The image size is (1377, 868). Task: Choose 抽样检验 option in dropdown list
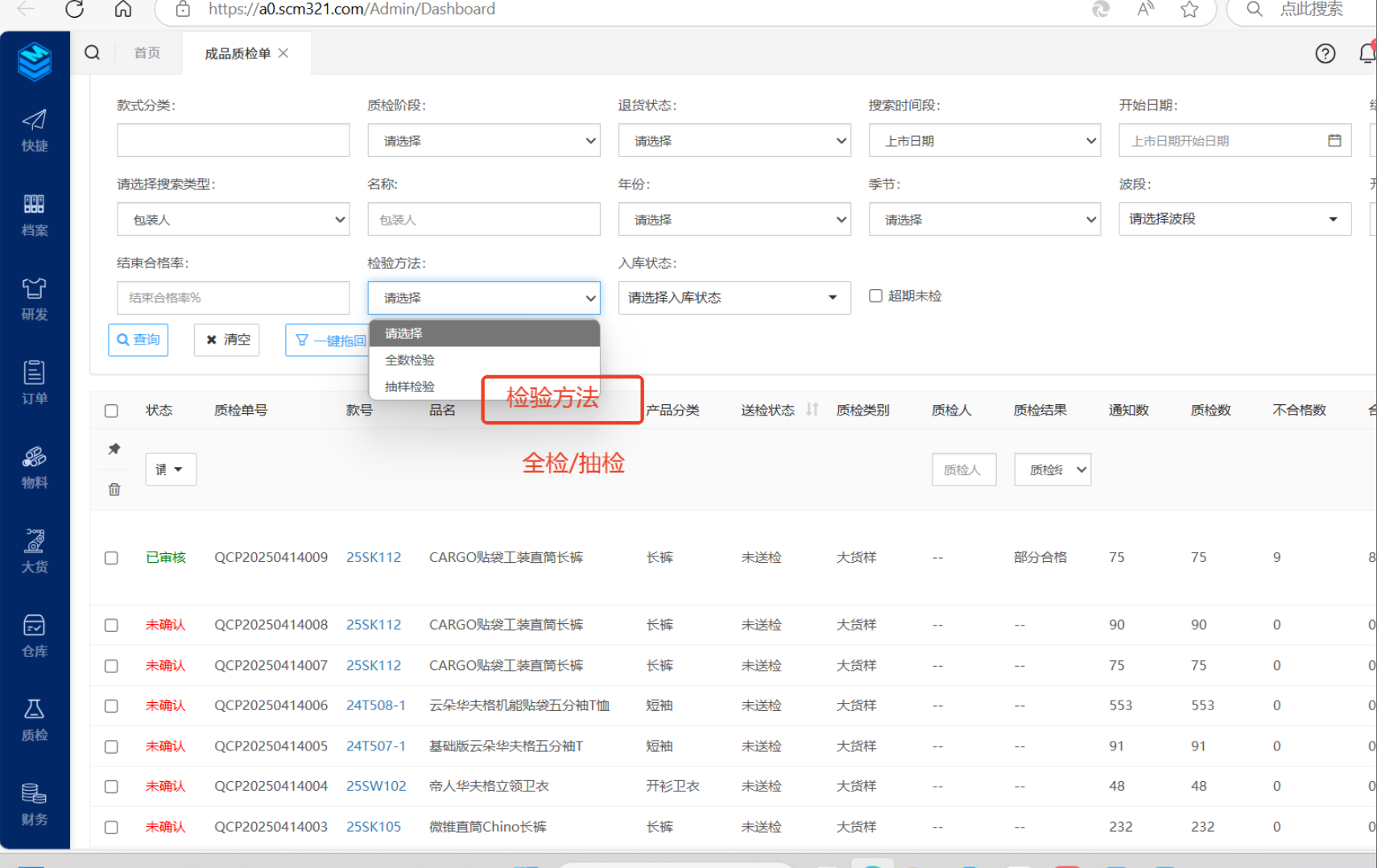pos(410,386)
